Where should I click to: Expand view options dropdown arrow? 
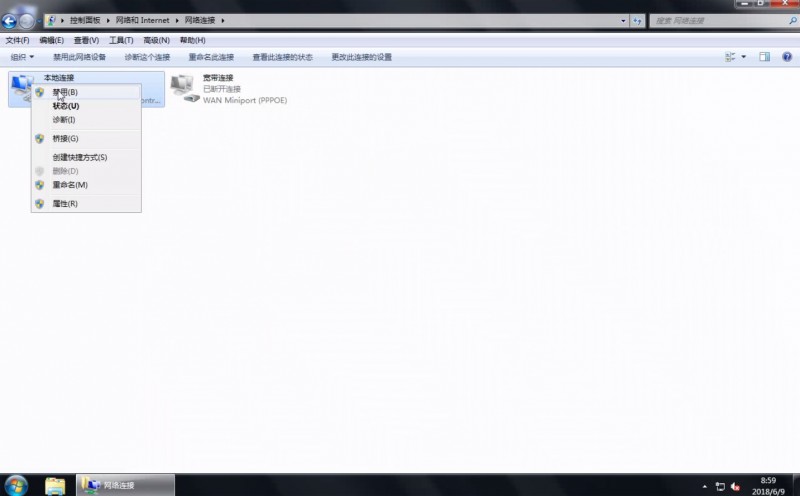tap(743, 57)
